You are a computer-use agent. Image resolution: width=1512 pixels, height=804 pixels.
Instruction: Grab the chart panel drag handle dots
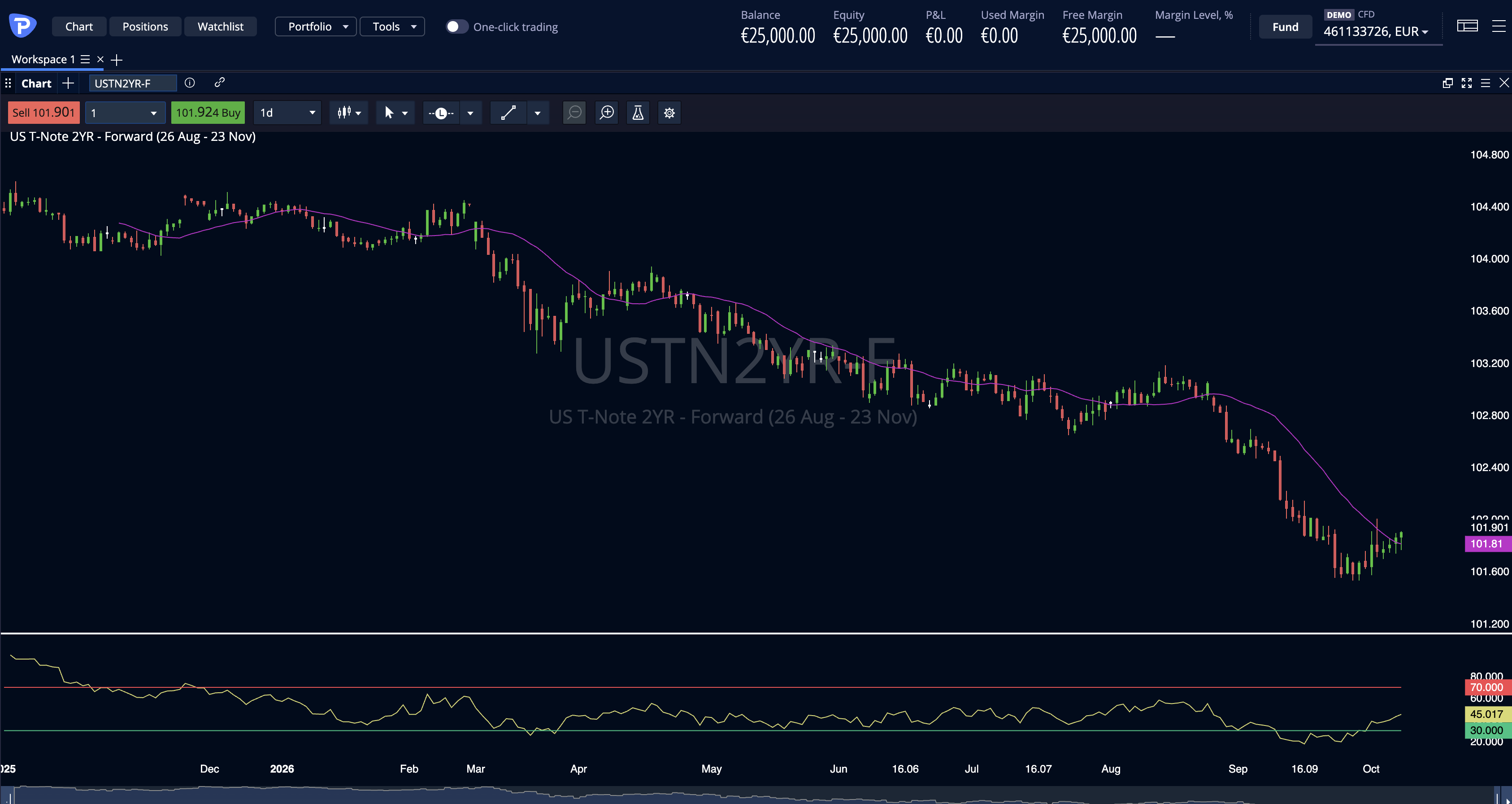click(8, 83)
